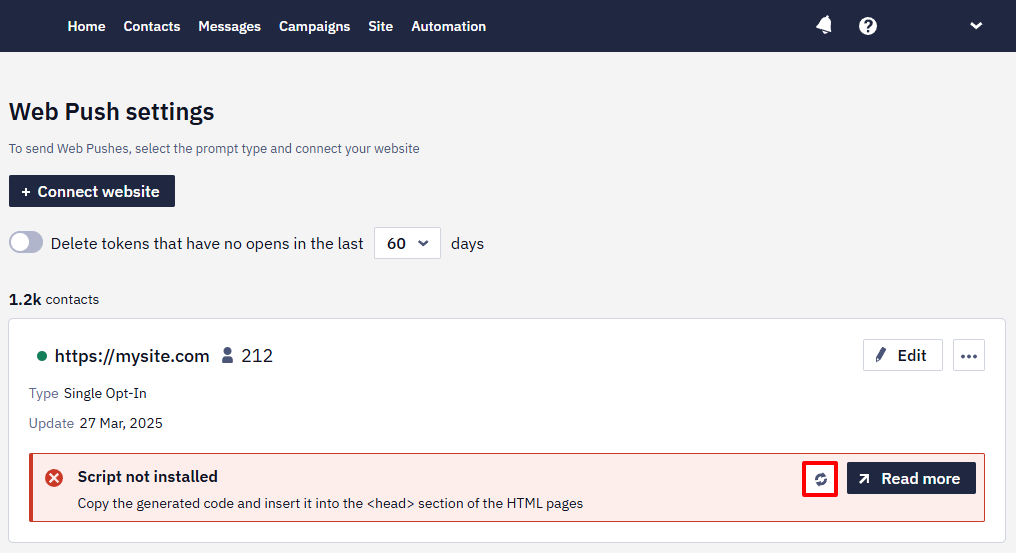Click the Connect website button
The image size is (1016, 553).
click(x=92, y=191)
